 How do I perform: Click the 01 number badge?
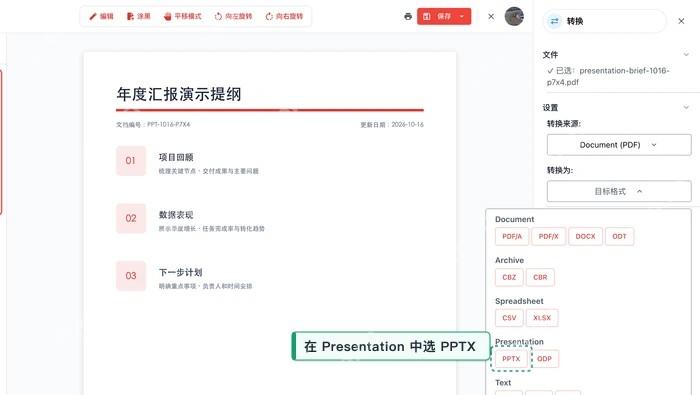(130, 161)
